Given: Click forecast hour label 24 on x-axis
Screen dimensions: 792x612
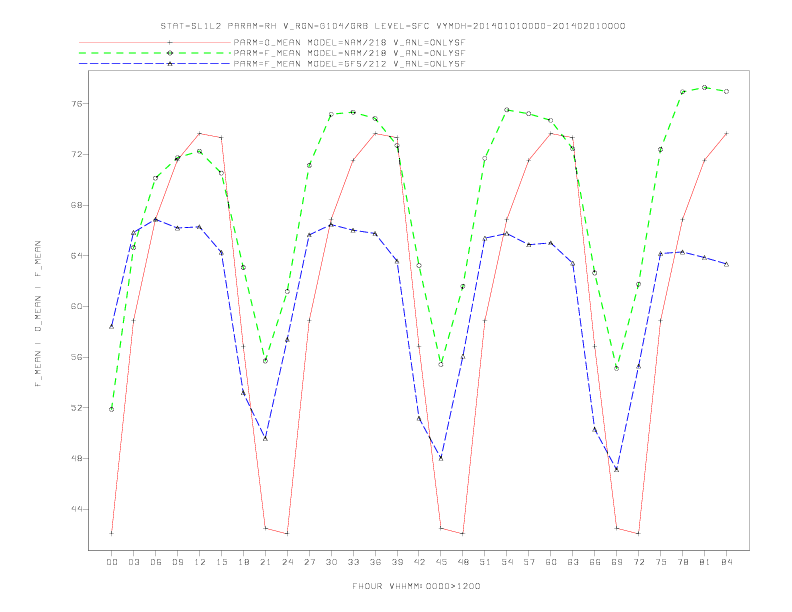Looking at the screenshot, I should [287, 562].
